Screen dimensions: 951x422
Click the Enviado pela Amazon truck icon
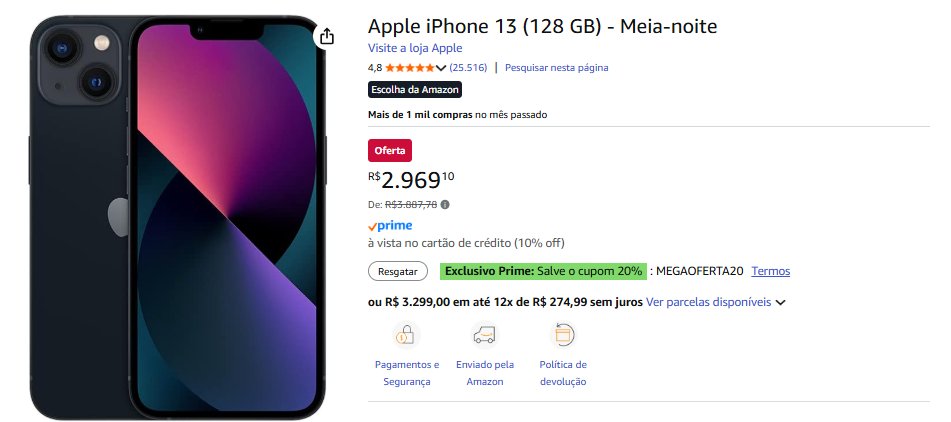pyautogui.click(x=485, y=334)
